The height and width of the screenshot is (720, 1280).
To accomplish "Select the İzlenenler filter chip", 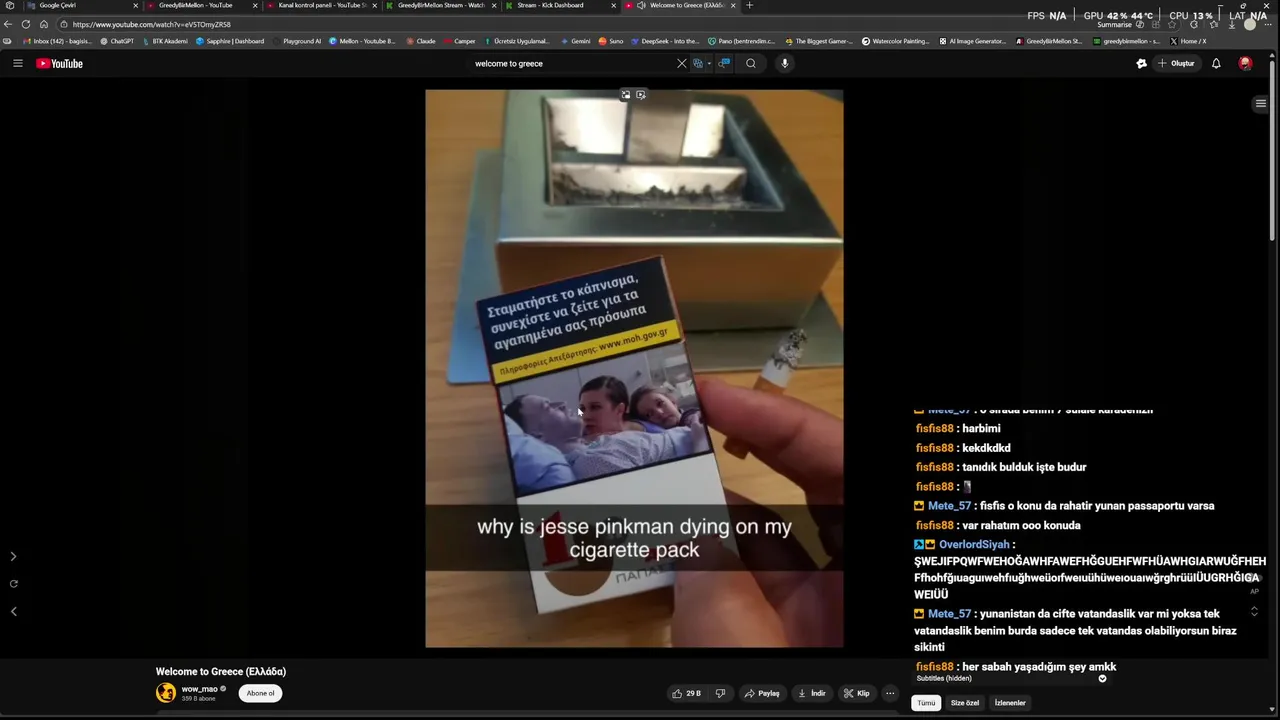I will 1010,703.
